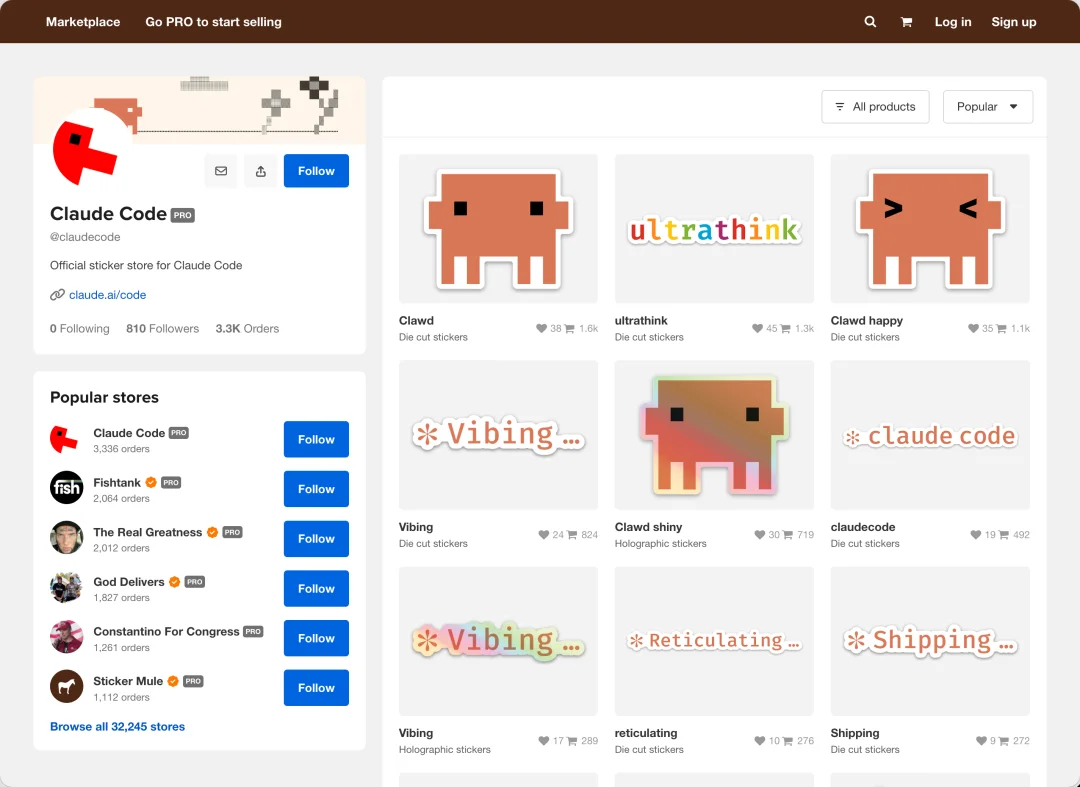Viewport: 1080px width, 787px height.
Task: Click the Sticker Mule horse logo avatar
Action: [66, 687]
